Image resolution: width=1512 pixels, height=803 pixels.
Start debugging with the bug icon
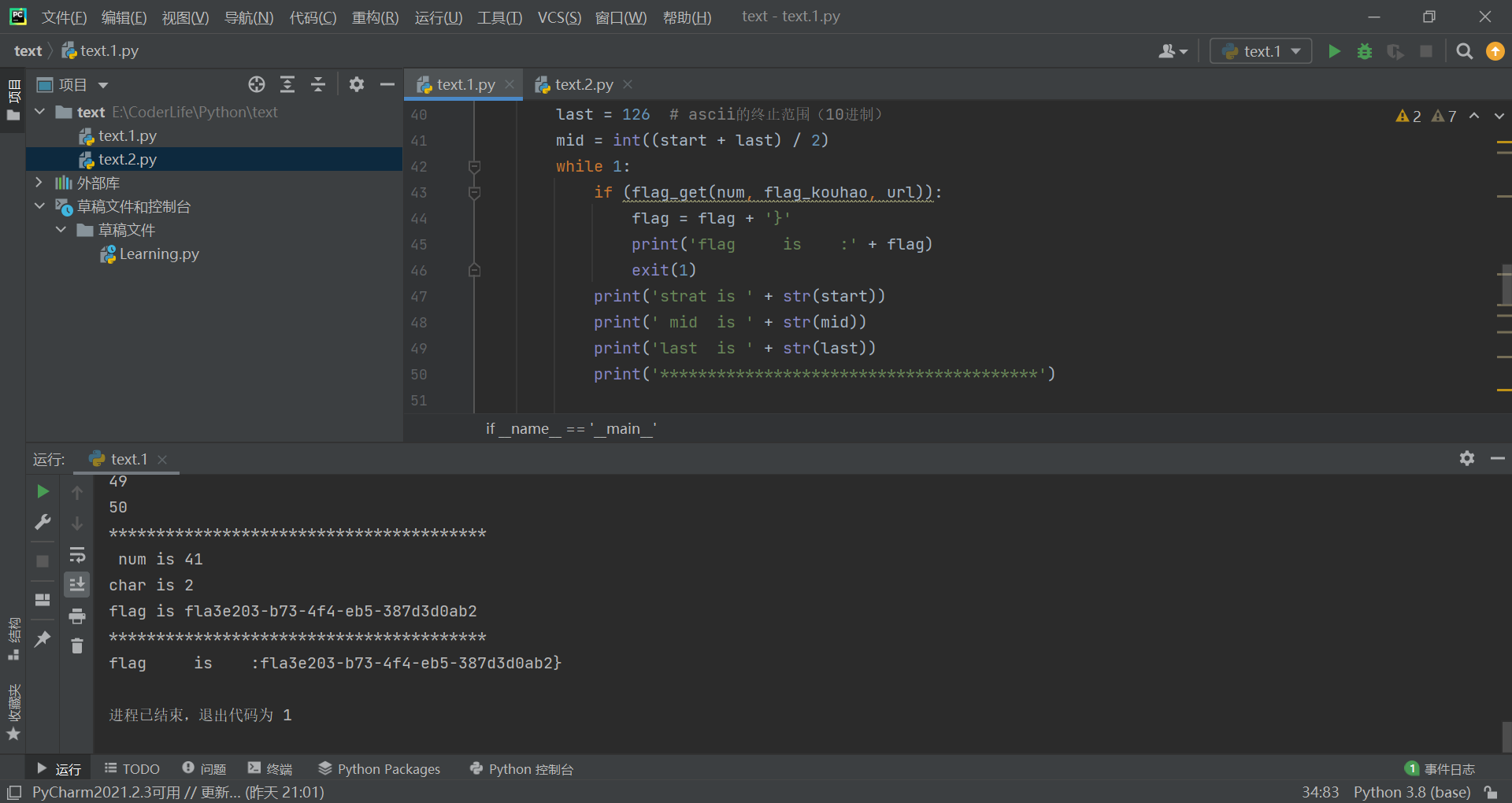(1365, 51)
